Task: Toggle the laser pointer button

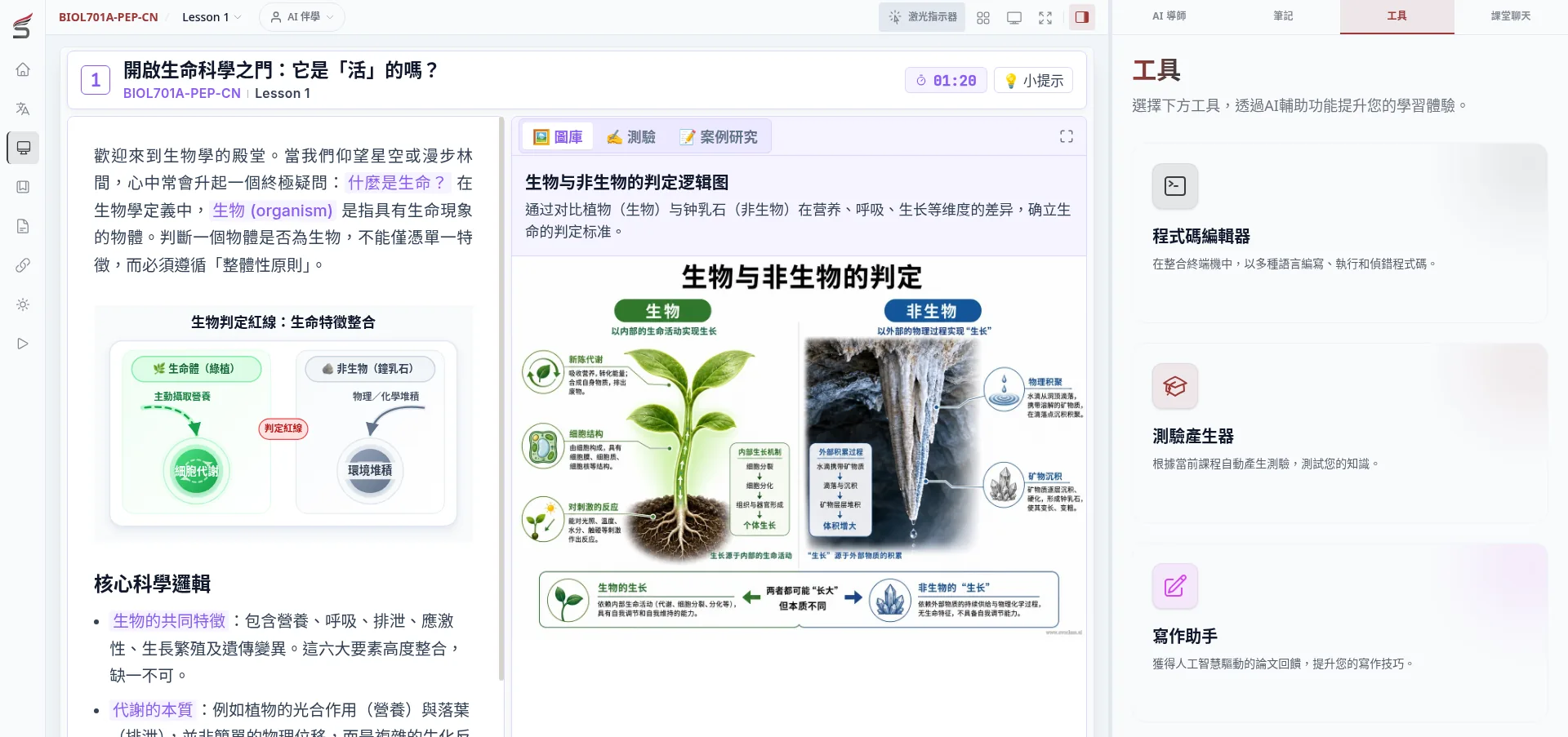Action: tap(922, 17)
